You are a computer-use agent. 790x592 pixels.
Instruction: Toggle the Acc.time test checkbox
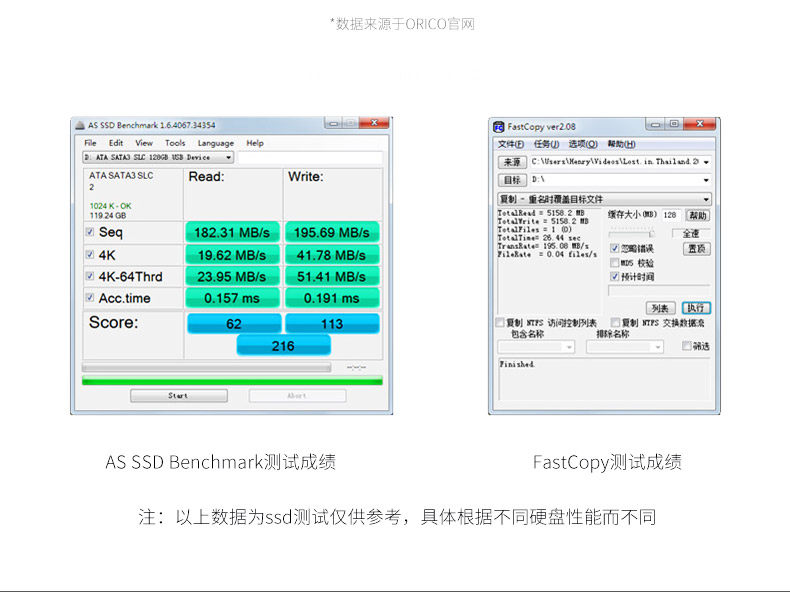pyautogui.click(x=90, y=297)
